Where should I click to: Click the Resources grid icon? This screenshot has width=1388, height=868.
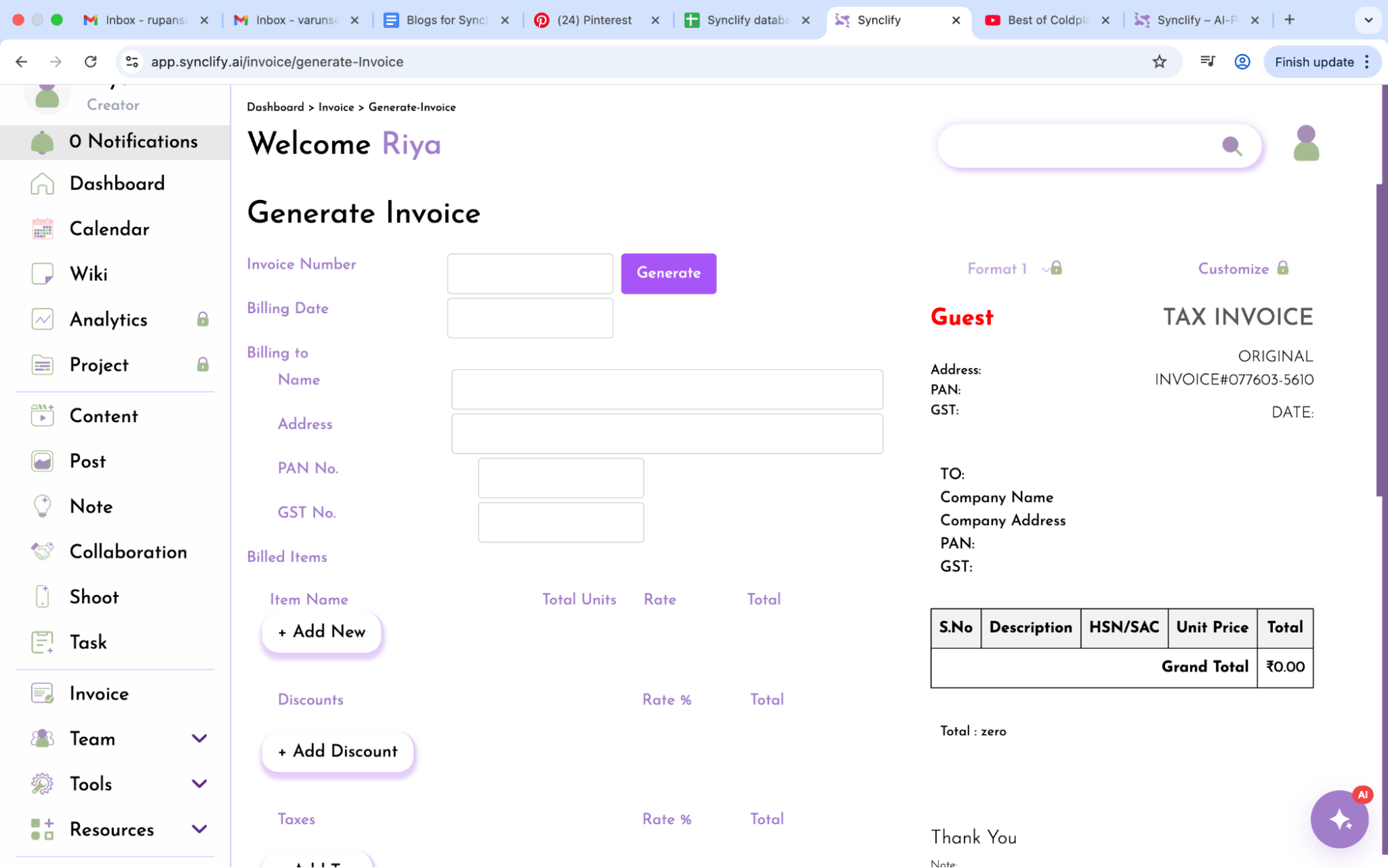(x=42, y=830)
